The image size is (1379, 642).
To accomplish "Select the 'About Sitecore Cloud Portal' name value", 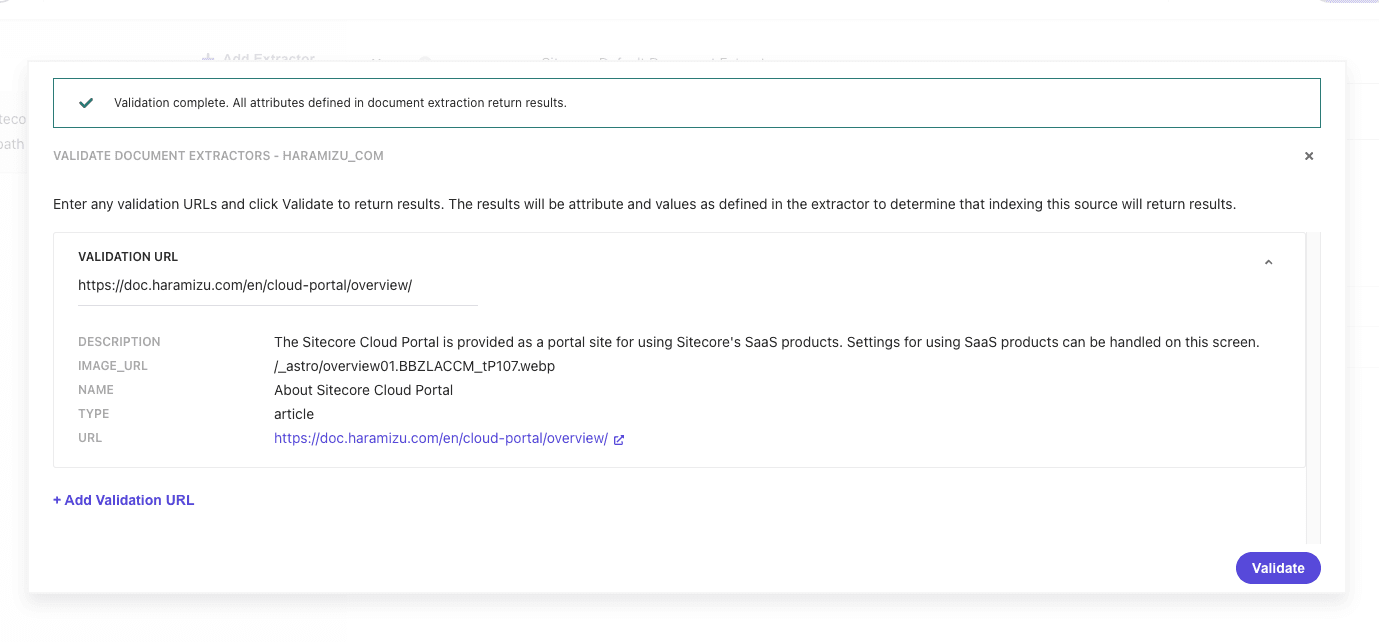I will click(x=363, y=390).
